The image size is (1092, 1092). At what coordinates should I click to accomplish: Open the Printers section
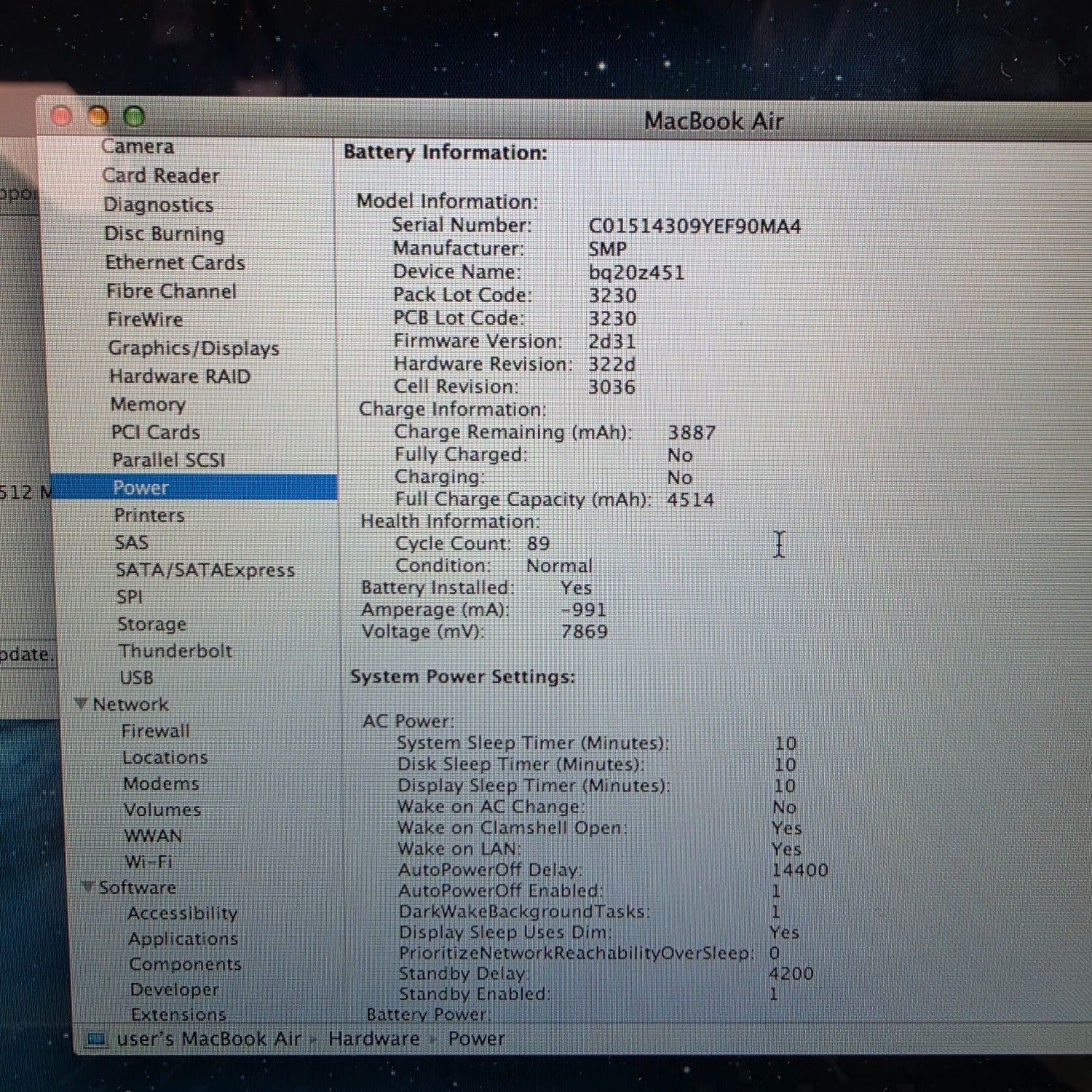(150, 515)
